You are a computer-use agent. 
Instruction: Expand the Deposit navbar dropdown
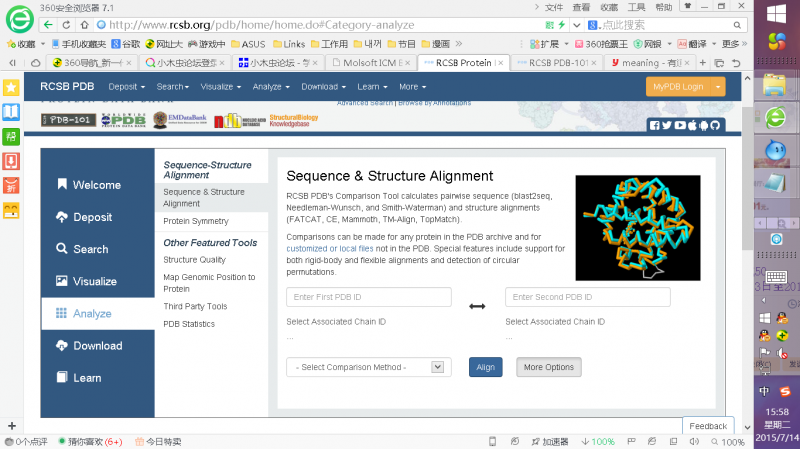pos(127,87)
